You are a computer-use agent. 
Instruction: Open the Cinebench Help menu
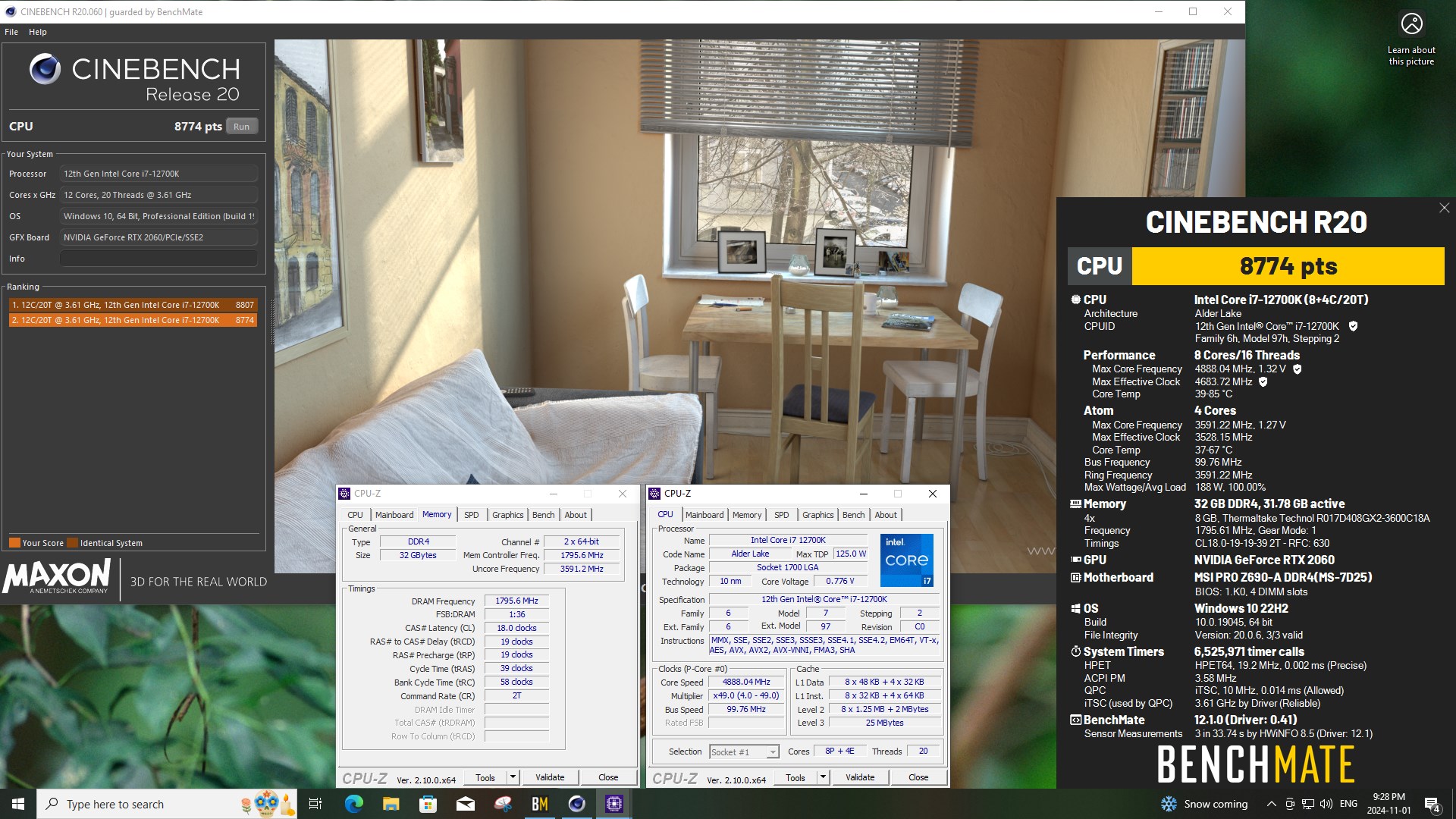38,32
